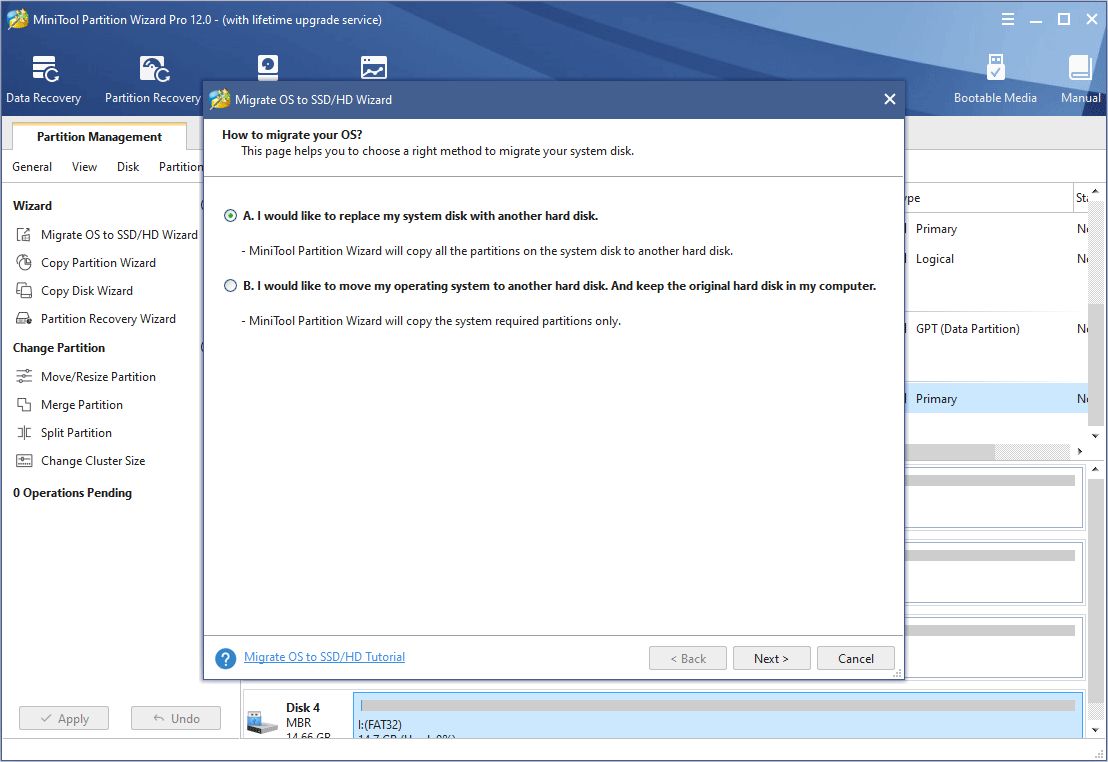Click the Merge Partition icon
This screenshot has width=1108, height=762.
click(x=24, y=404)
